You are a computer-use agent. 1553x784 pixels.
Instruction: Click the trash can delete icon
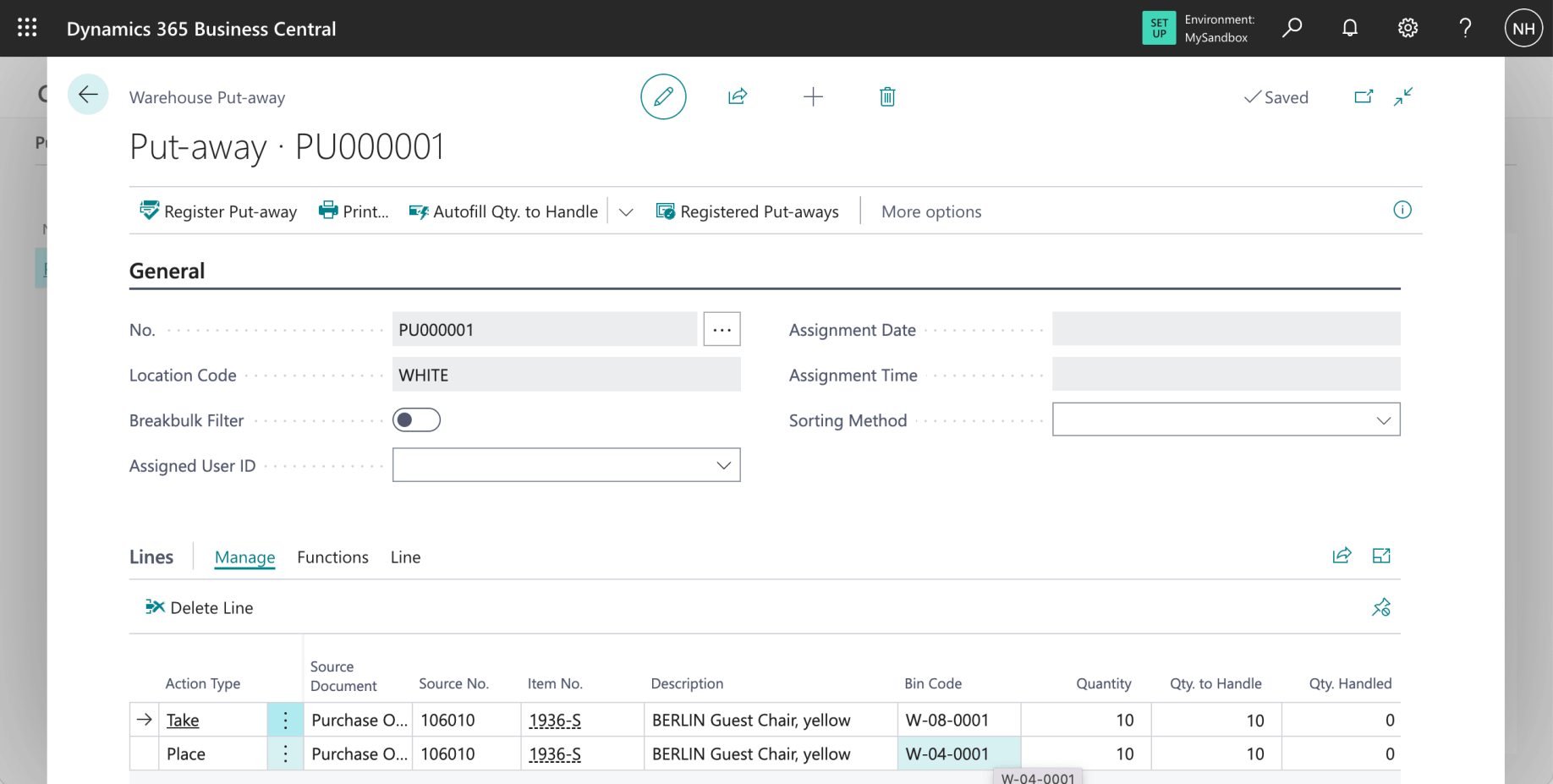tap(886, 96)
